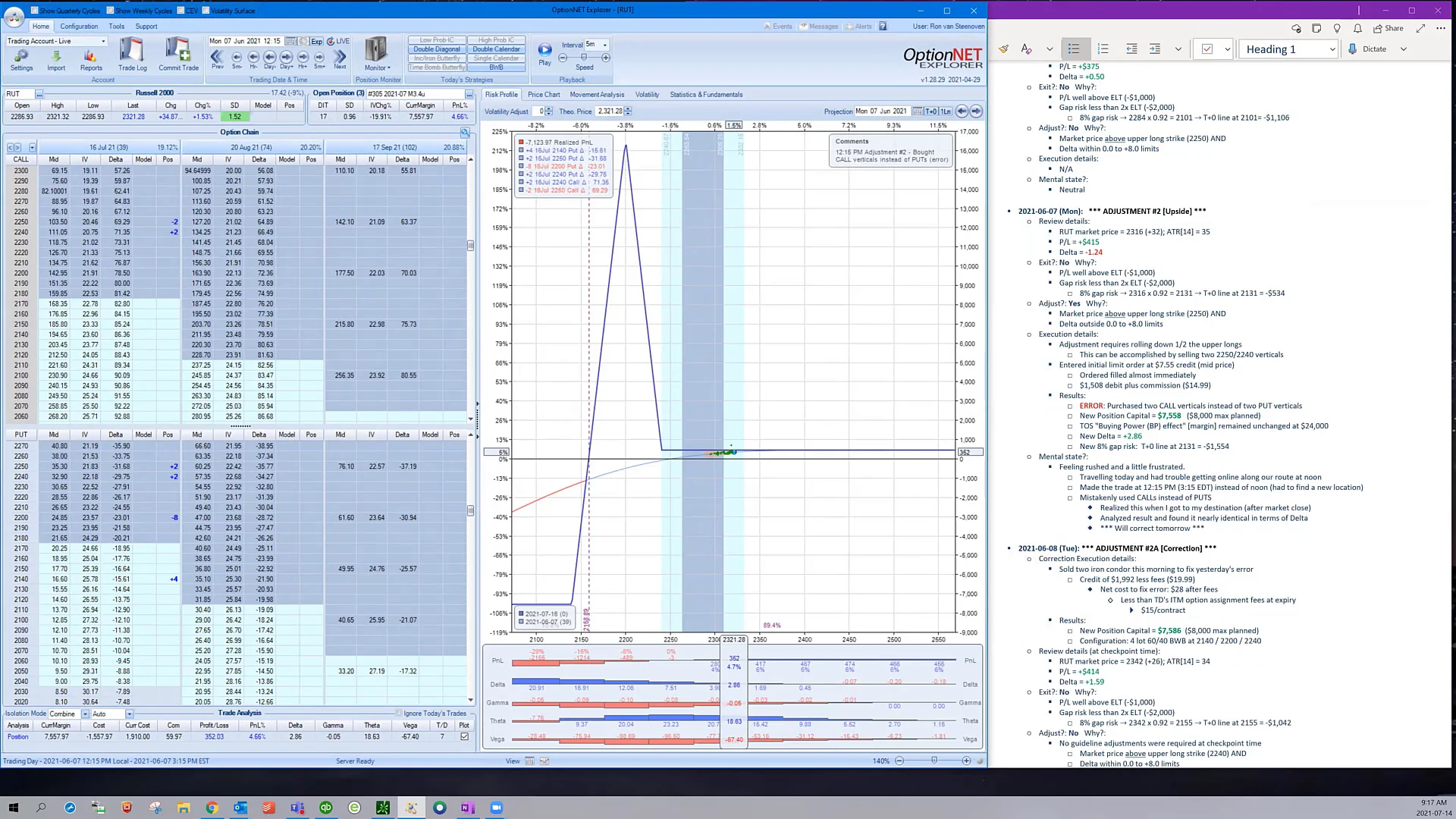Open Statistics & Fundamentals tab
Viewport: 1456px width, 819px height.
(706, 95)
